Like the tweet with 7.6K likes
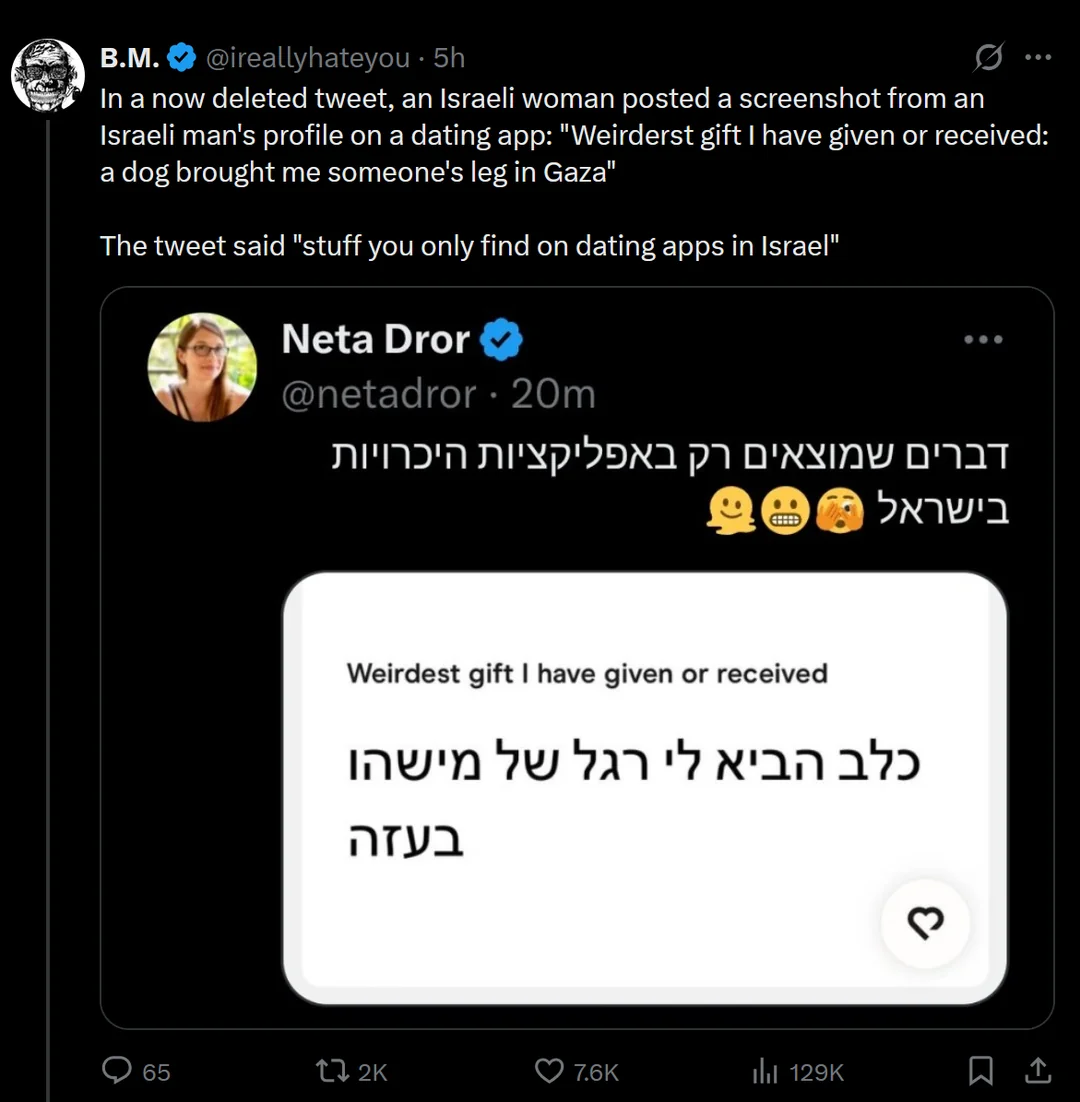 click(576, 1071)
